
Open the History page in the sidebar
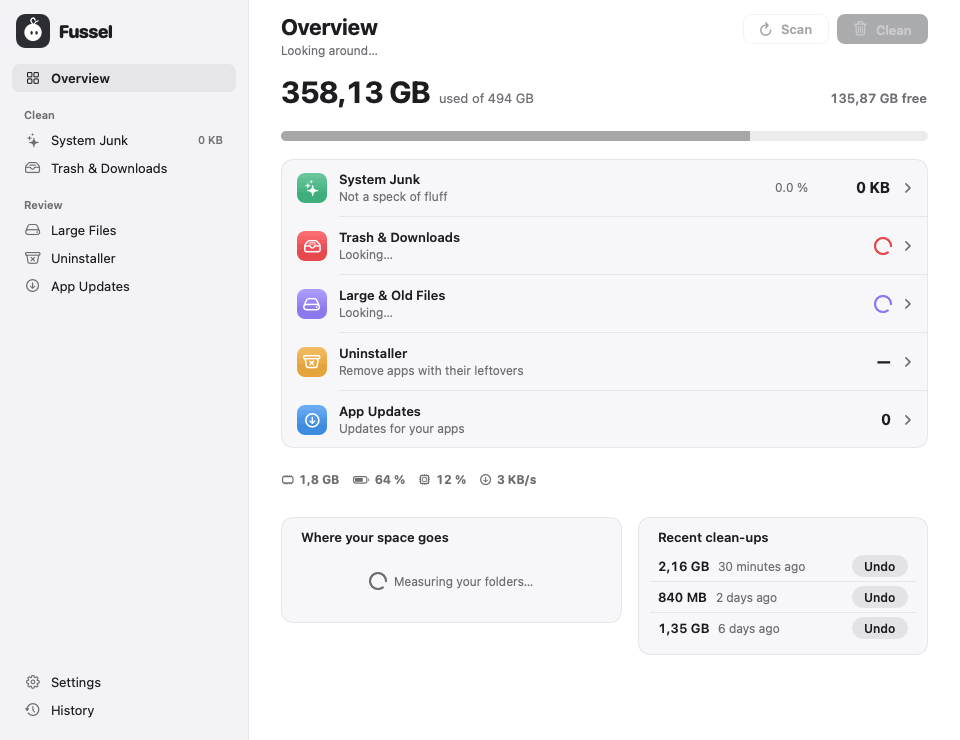pos(124,710)
